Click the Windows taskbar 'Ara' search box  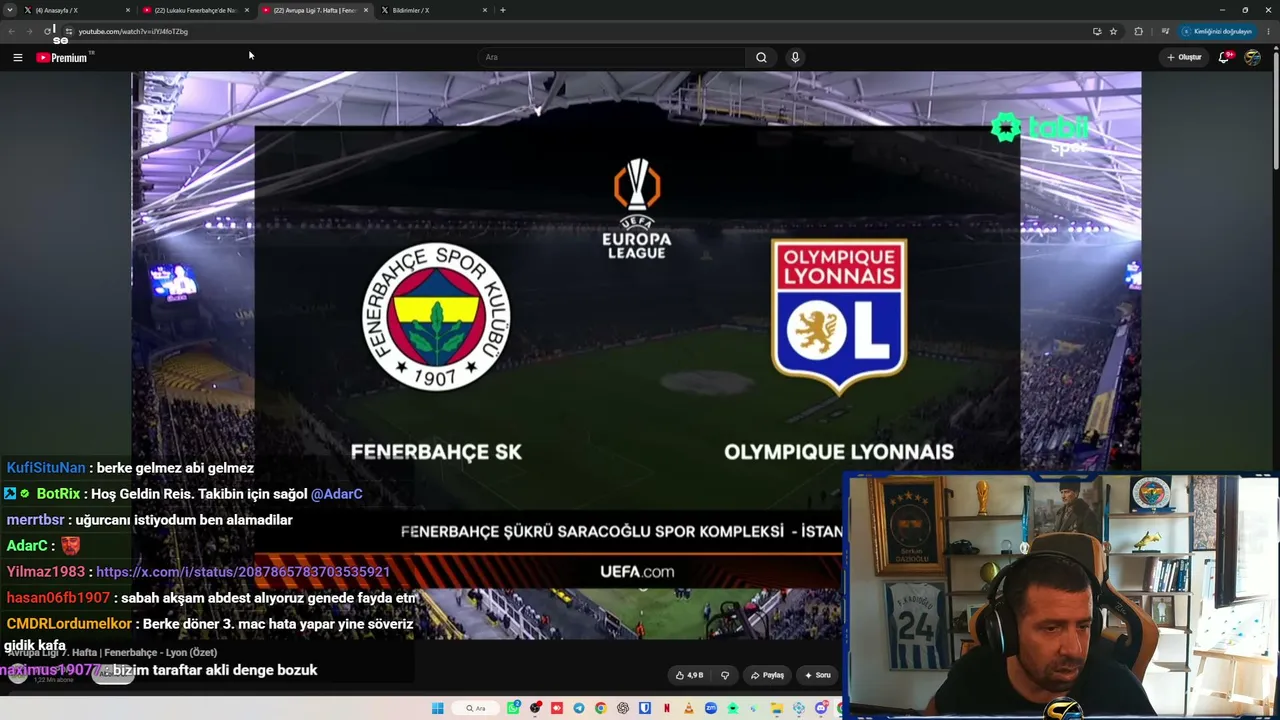475,708
